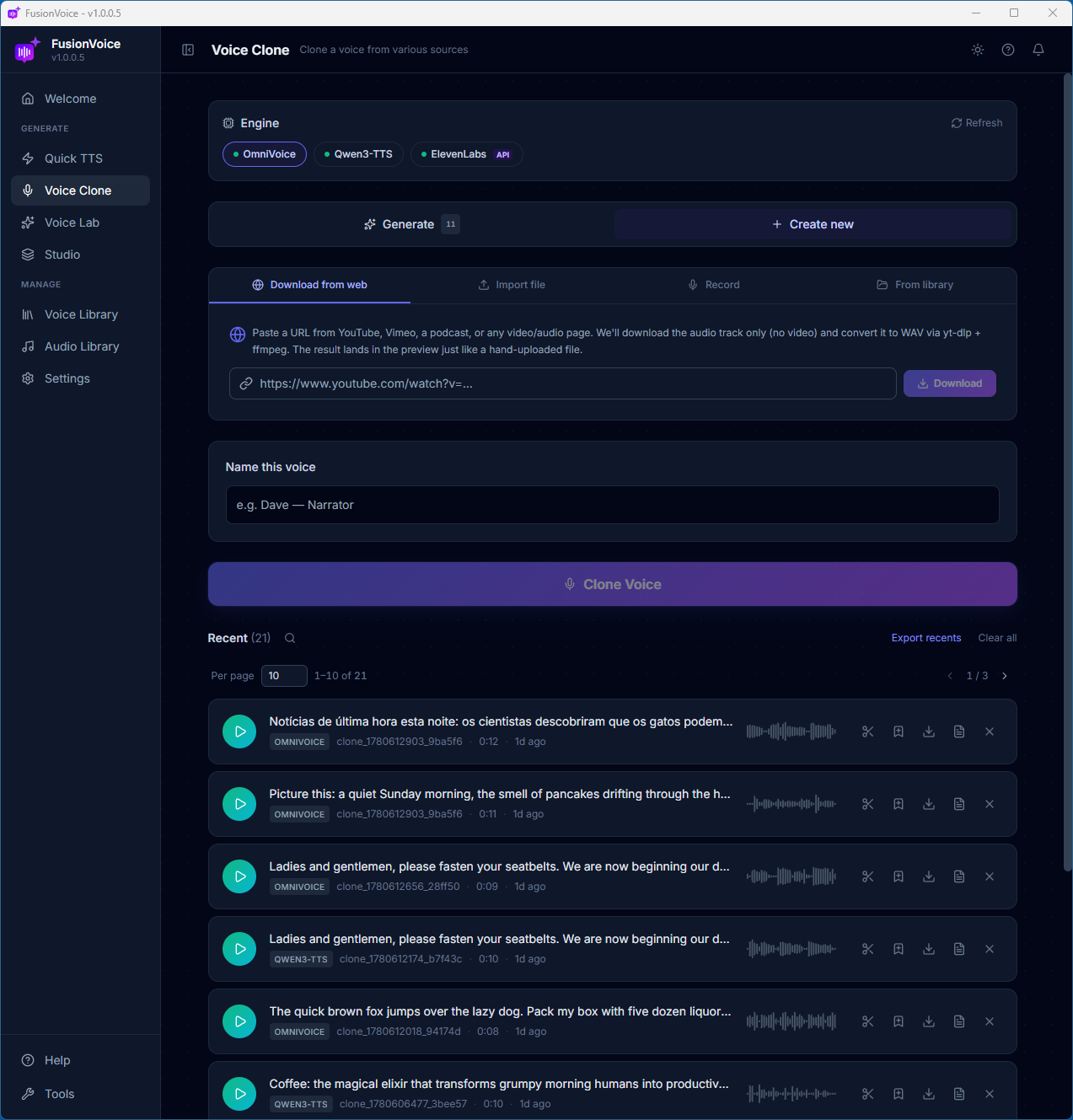Remove the Qwen3-TTS Ladies and gentlemen clip
The width and height of the screenshot is (1073, 1120).
point(990,949)
